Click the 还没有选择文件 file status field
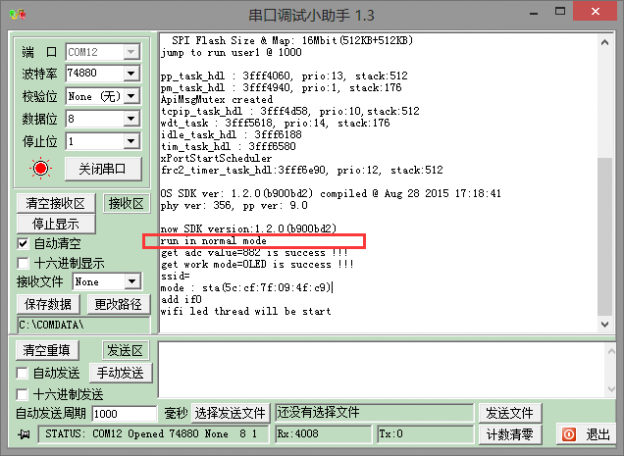Screen dimensions: 624x456 374,413
